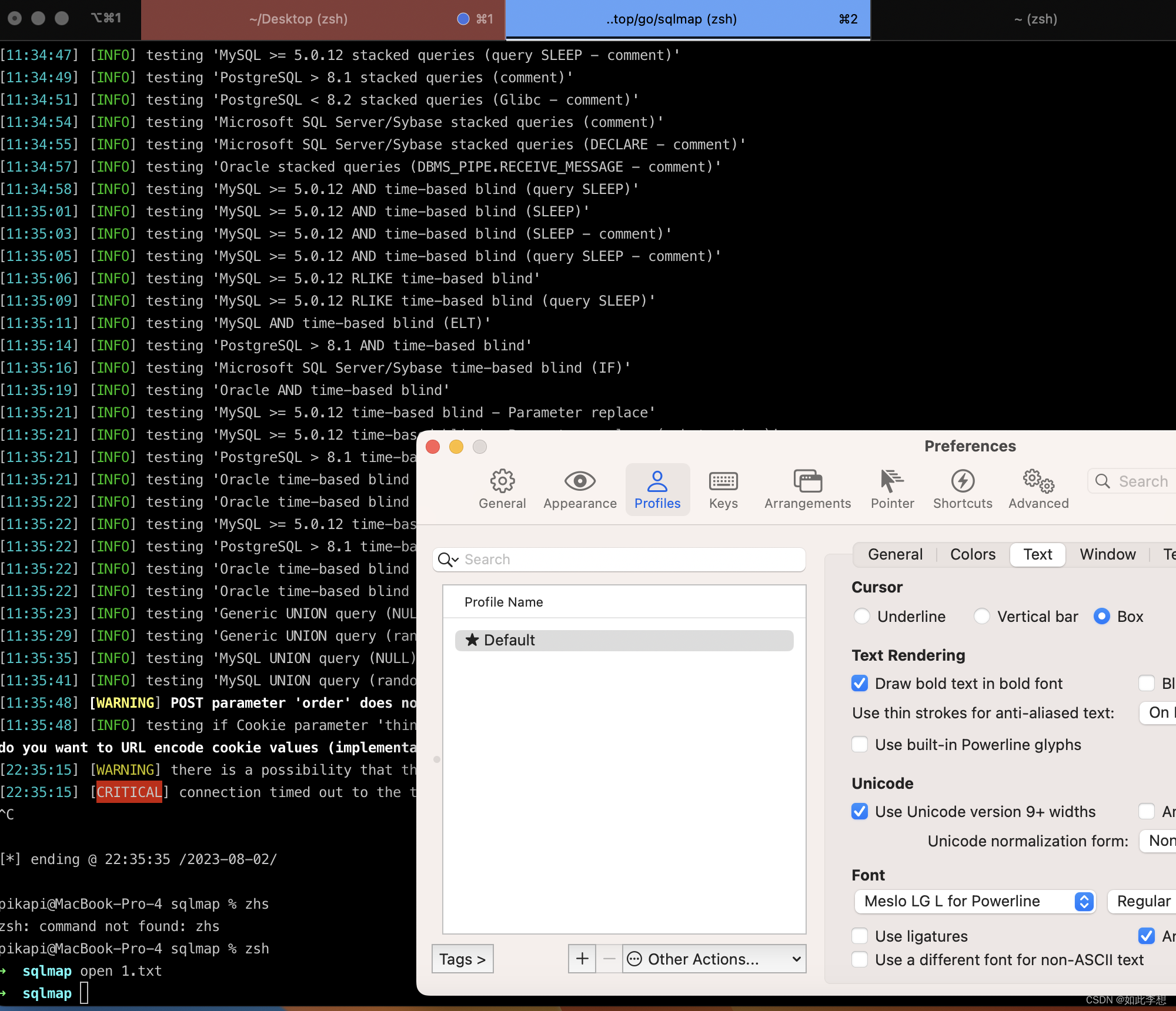Image resolution: width=1176 pixels, height=1011 pixels.
Task: Open the Shortcuts lightning icon
Action: point(963,481)
